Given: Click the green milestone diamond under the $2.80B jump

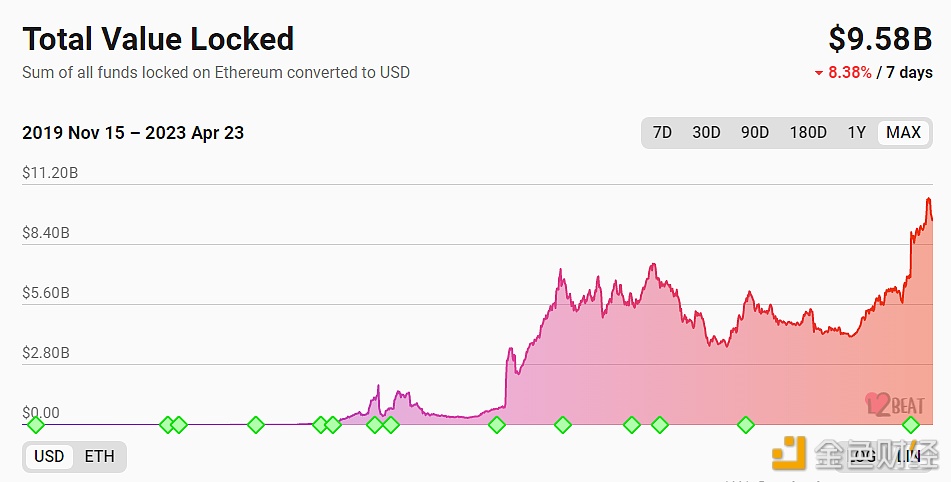Looking at the screenshot, I should click(x=497, y=425).
